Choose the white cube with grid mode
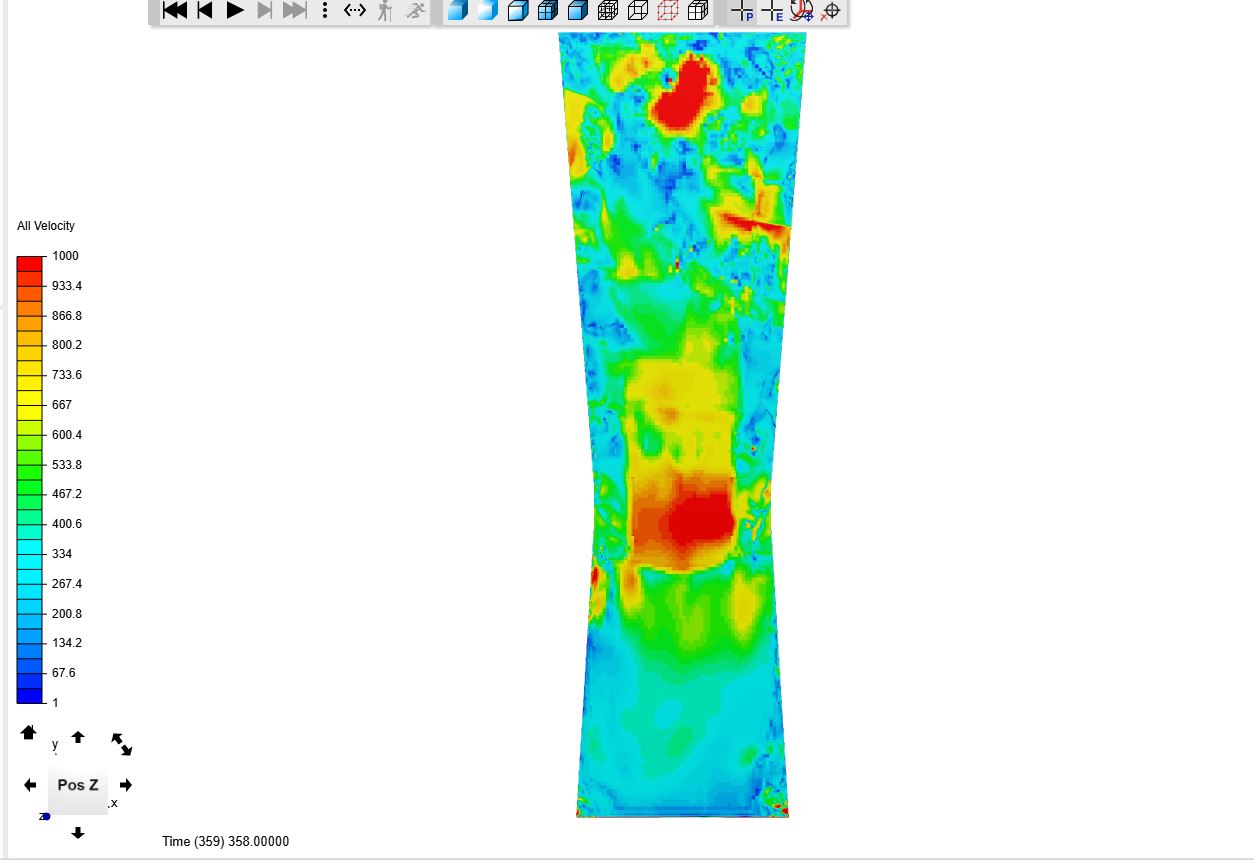Image resolution: width=1254 pixels, height=863 pixels. click(x=698, y=11)
